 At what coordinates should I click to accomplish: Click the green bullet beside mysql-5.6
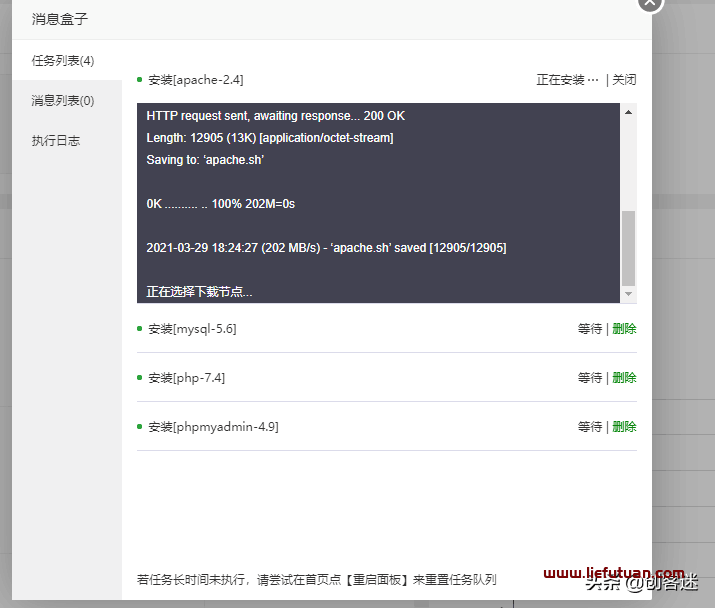click(140, 329)
